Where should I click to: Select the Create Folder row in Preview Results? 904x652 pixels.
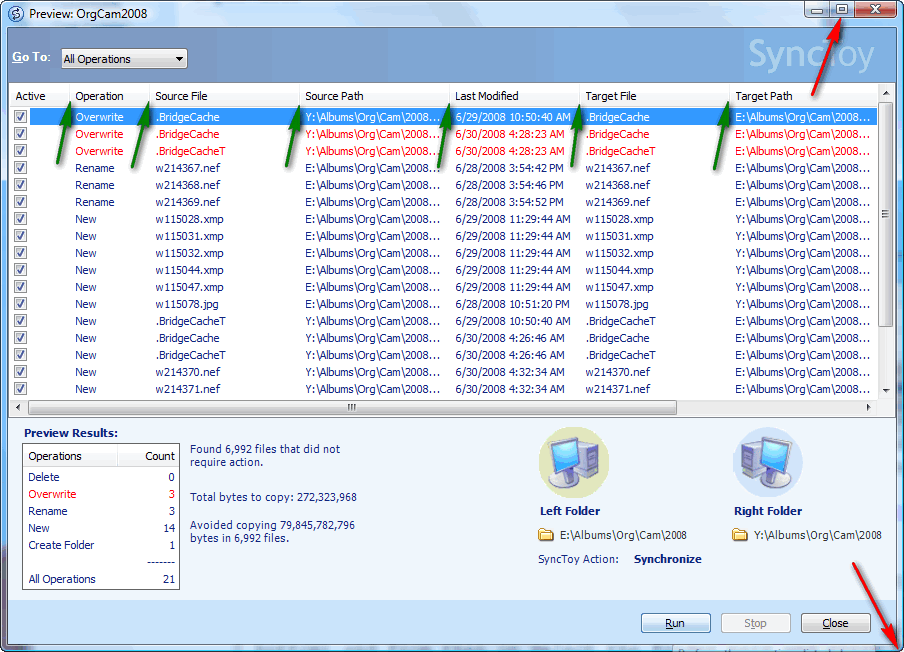[x=101, y=545]
